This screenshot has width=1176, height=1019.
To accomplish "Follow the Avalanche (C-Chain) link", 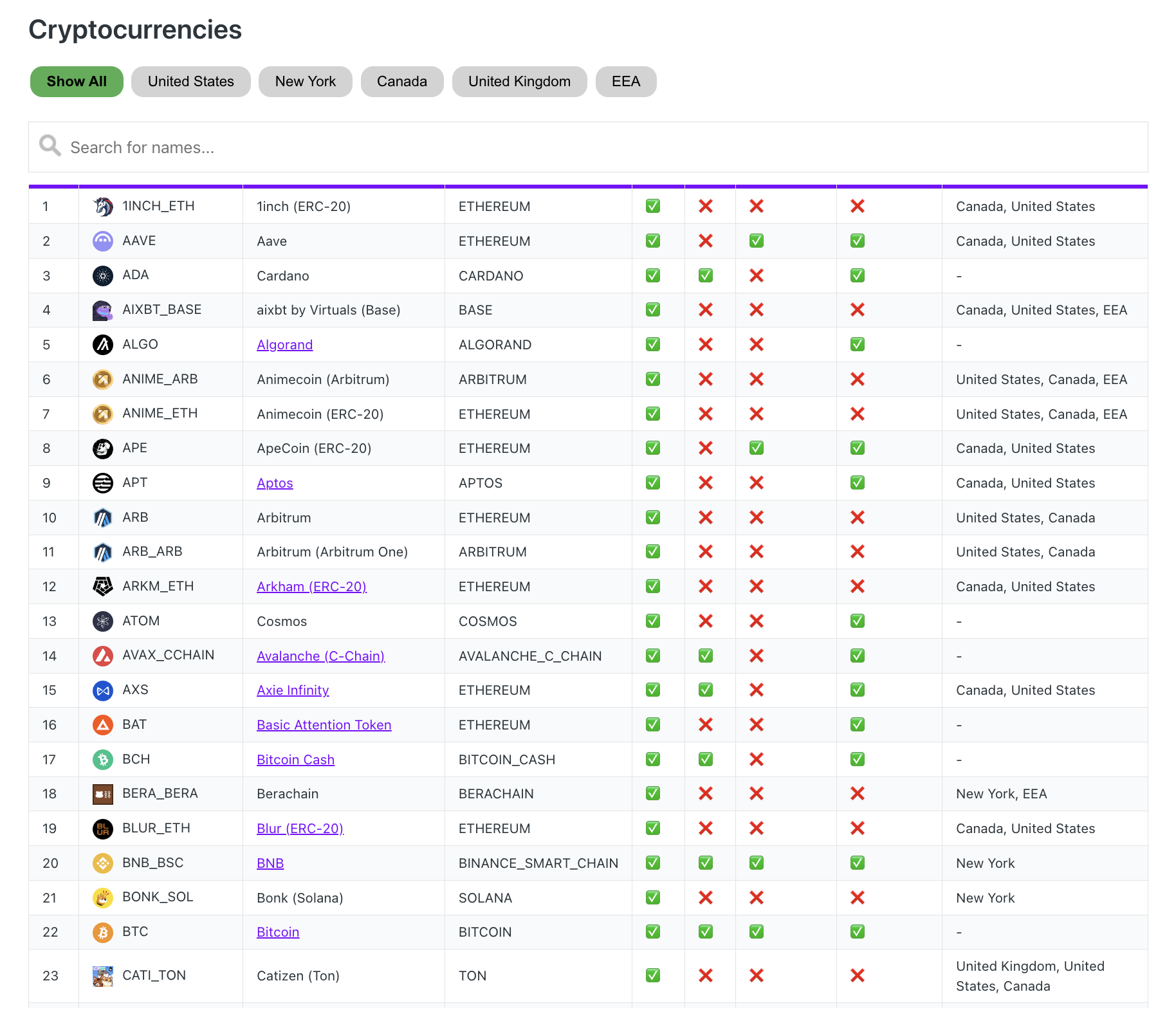I will point(320,656).
